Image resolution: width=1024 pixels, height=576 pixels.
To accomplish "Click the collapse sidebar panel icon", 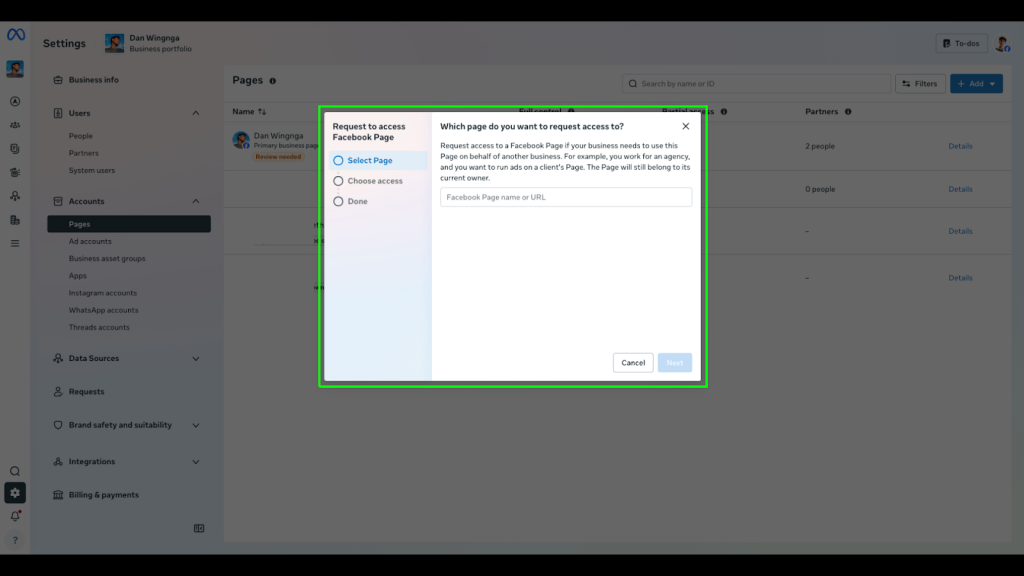I will (199, 528).
